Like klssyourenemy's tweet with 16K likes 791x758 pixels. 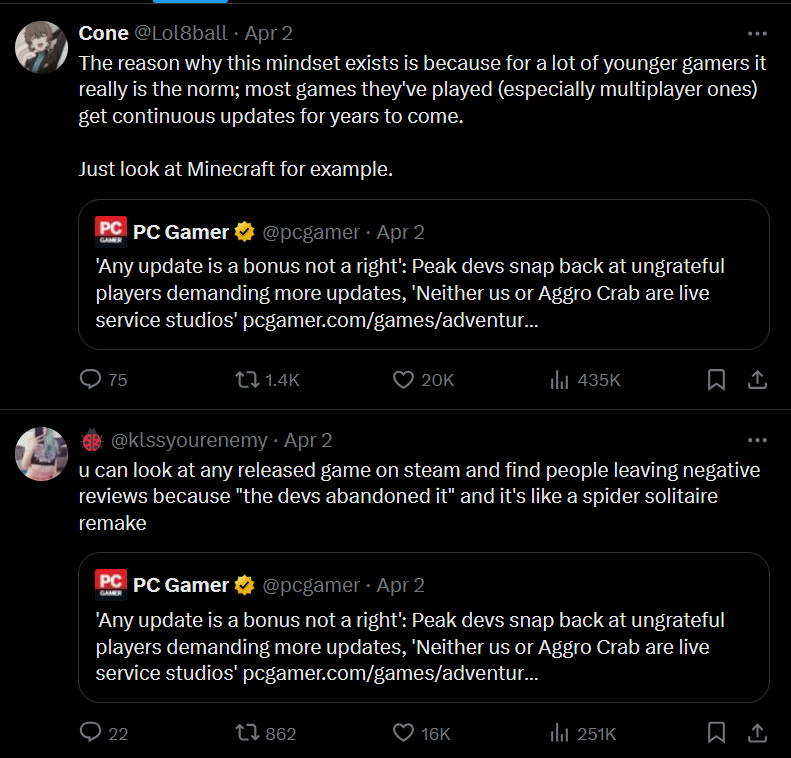[x=404, y=733]
